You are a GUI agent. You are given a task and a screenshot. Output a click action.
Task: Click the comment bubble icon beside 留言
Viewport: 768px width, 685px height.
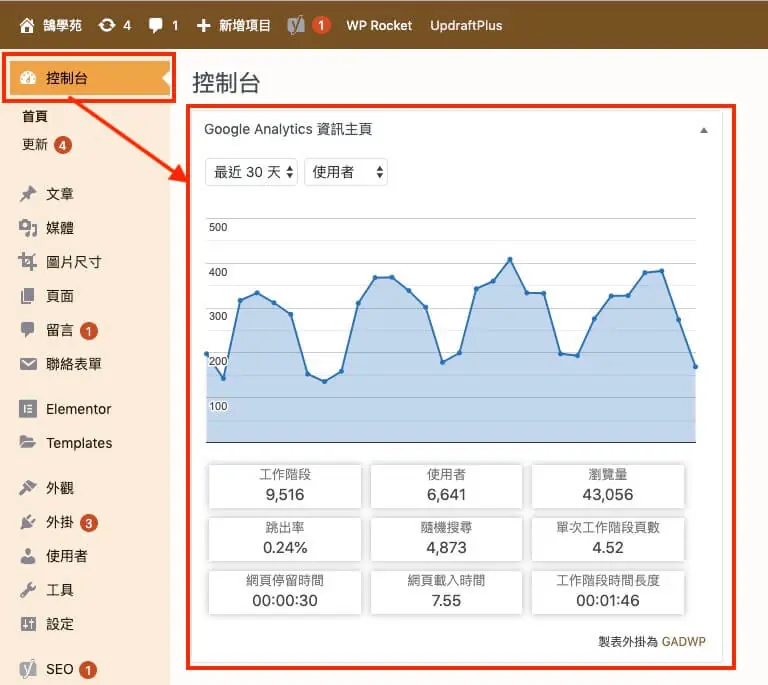pos(28,330)
